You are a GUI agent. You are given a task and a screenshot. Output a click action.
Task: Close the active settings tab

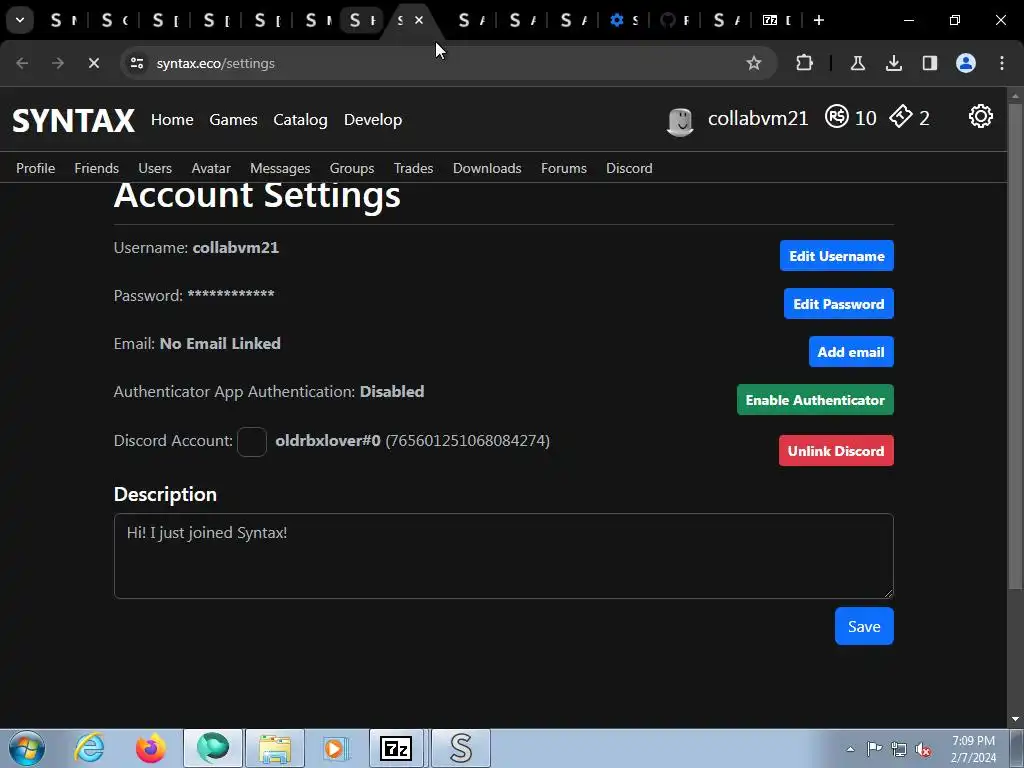pyautogui.click(x=419, y=20)
